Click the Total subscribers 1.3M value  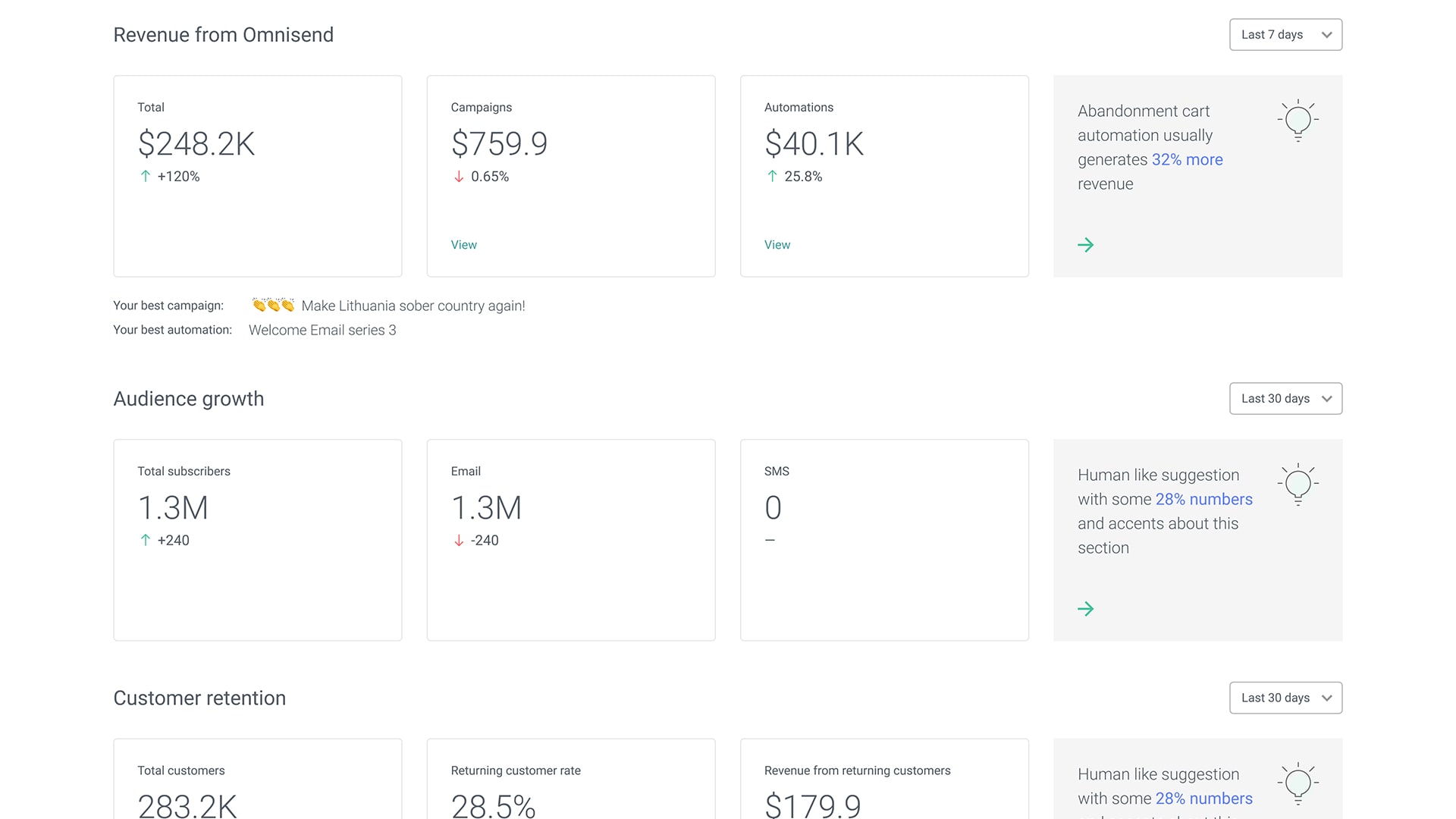(173, 507)
